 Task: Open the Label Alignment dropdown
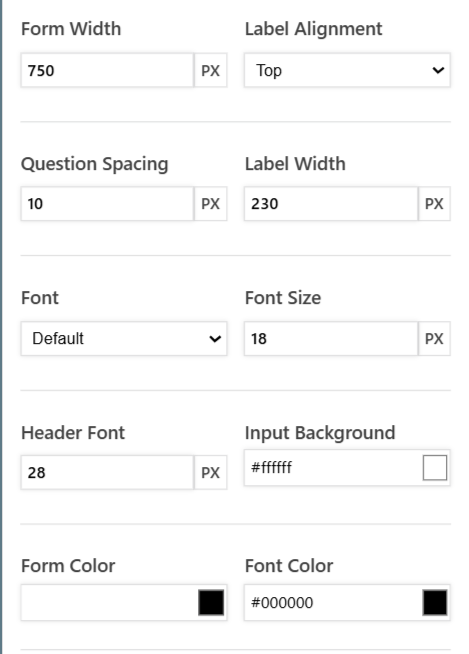[x=347, y=70]
